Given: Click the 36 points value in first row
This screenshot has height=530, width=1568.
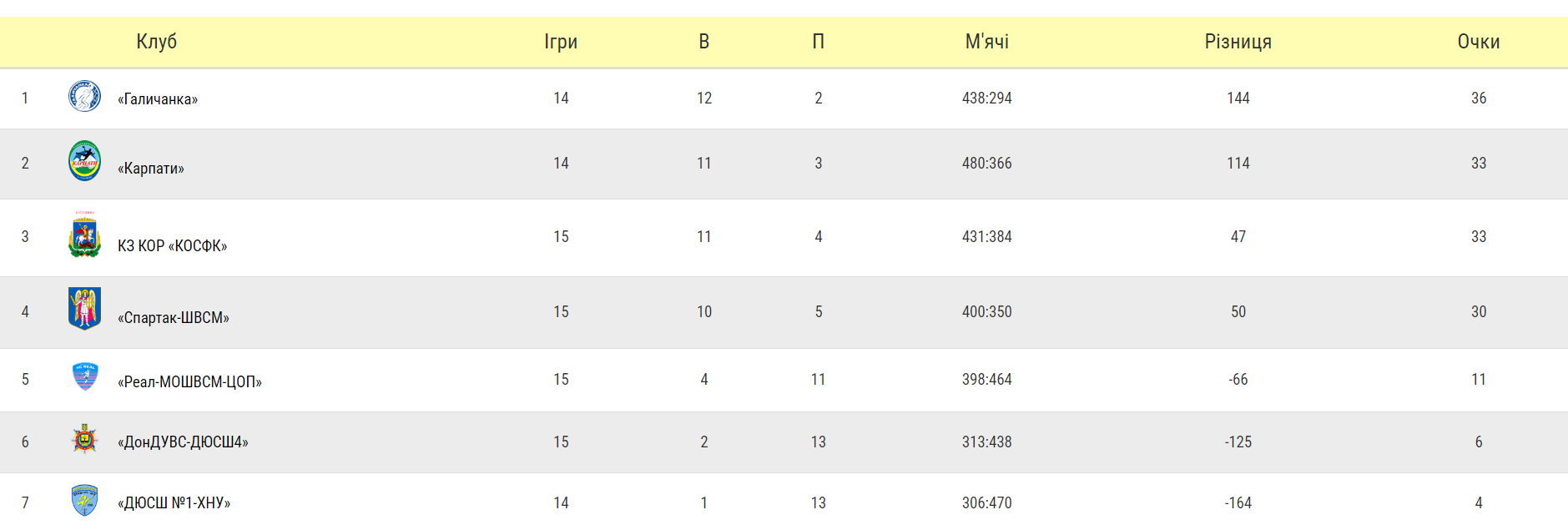Looking at the screenshot, I should click(1479, 98).
